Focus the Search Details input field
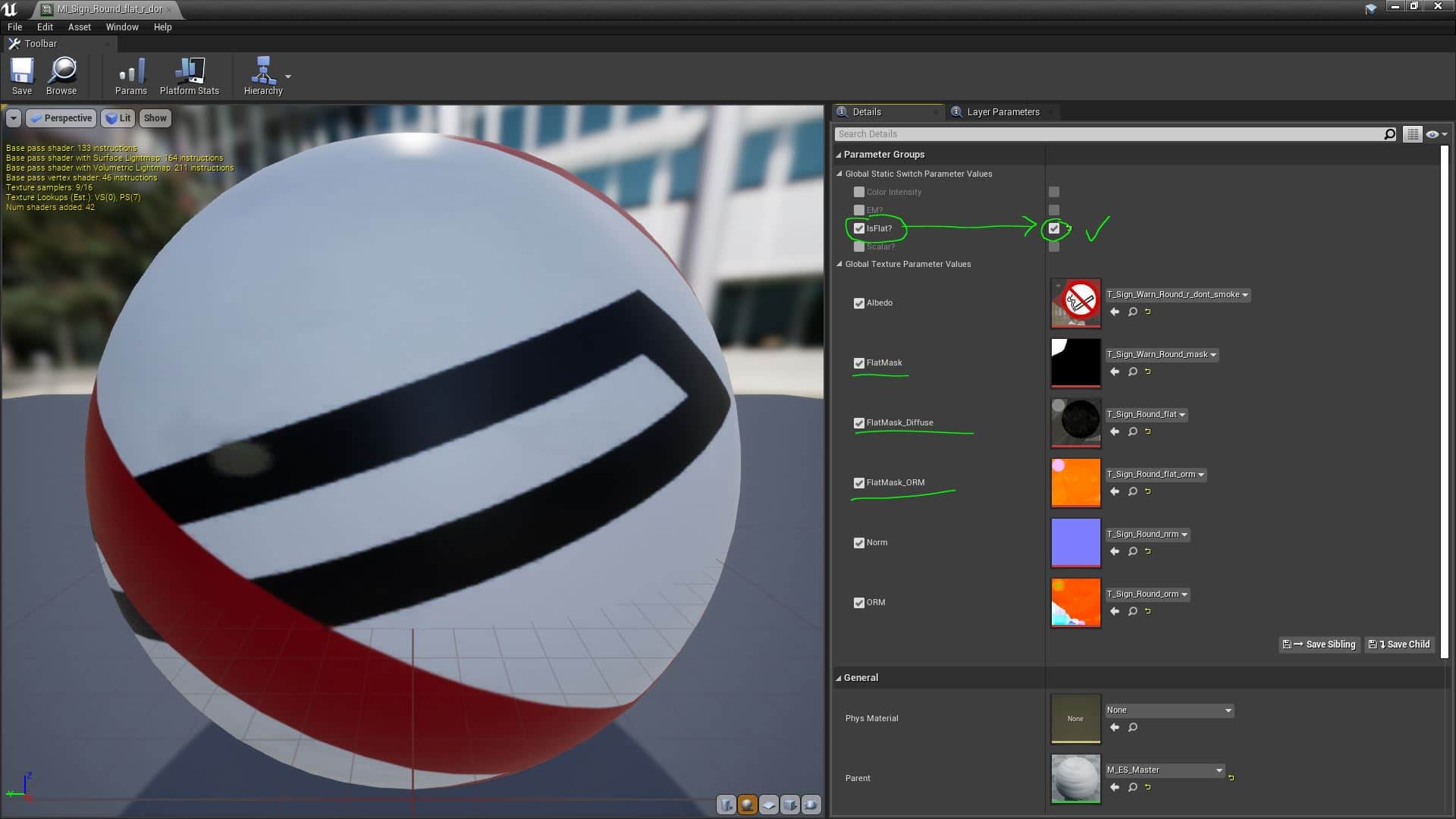The width and height of the screenshot is (1456, 819). pyautogui.click(x=1107, y=134)
